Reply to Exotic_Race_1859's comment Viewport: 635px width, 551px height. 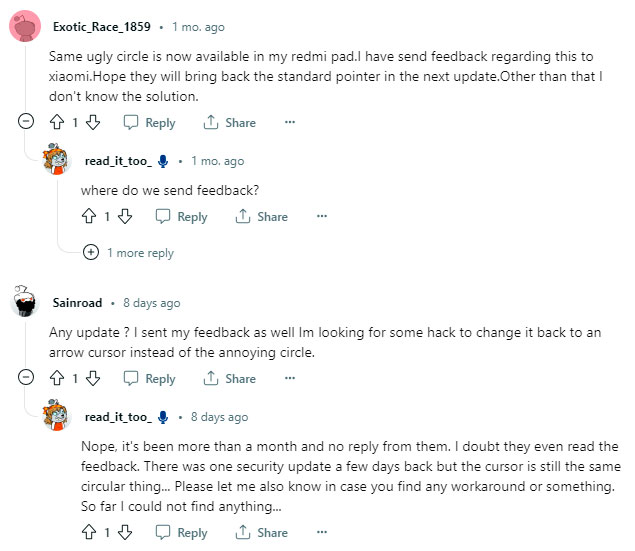[x=149, y=122]
